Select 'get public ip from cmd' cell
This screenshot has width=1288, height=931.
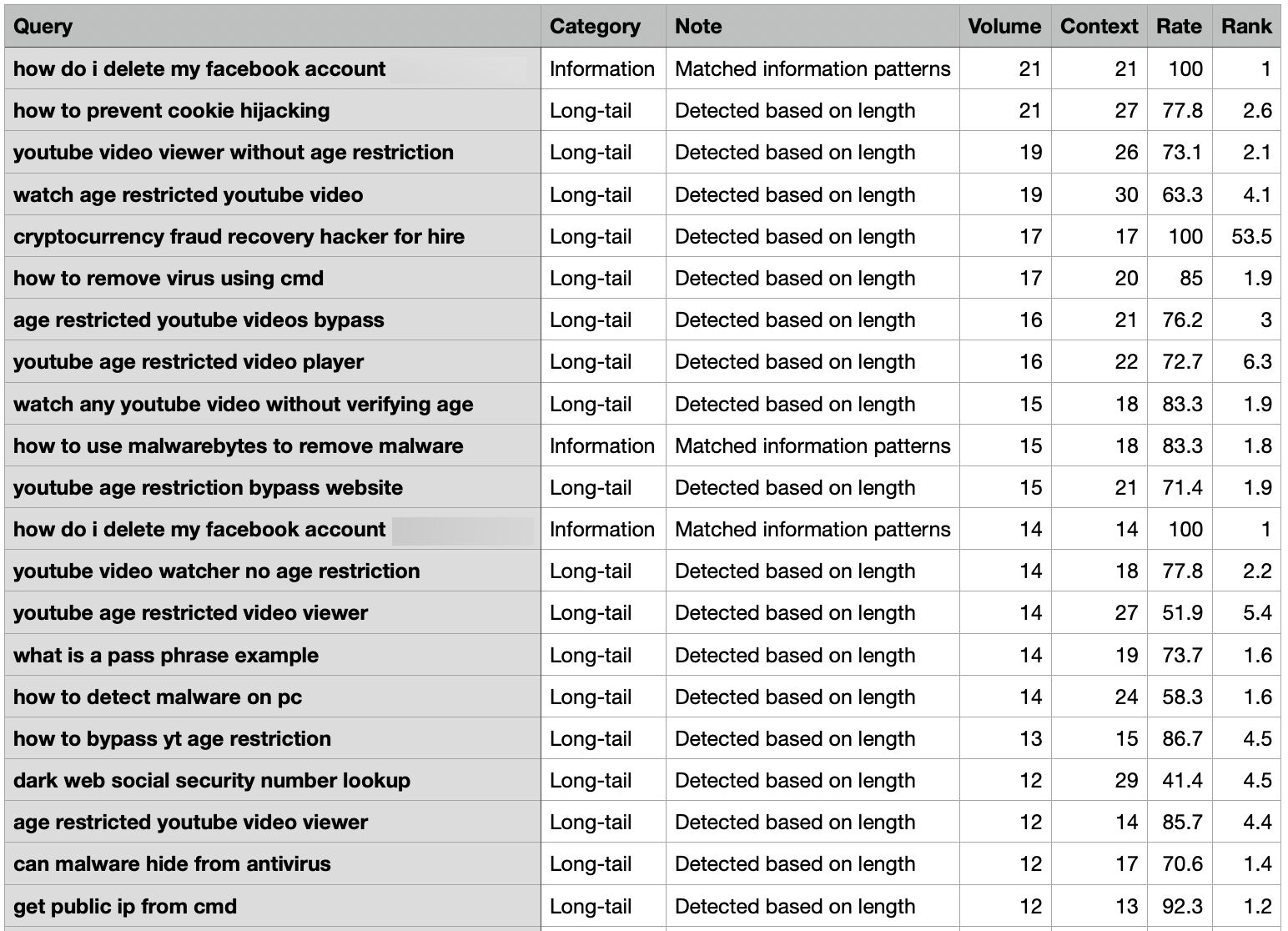pyautogui.click(x=273, y=906)
